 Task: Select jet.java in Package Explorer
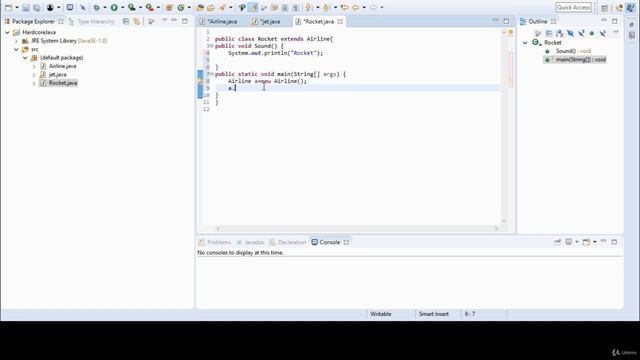[x=58, y=75]
